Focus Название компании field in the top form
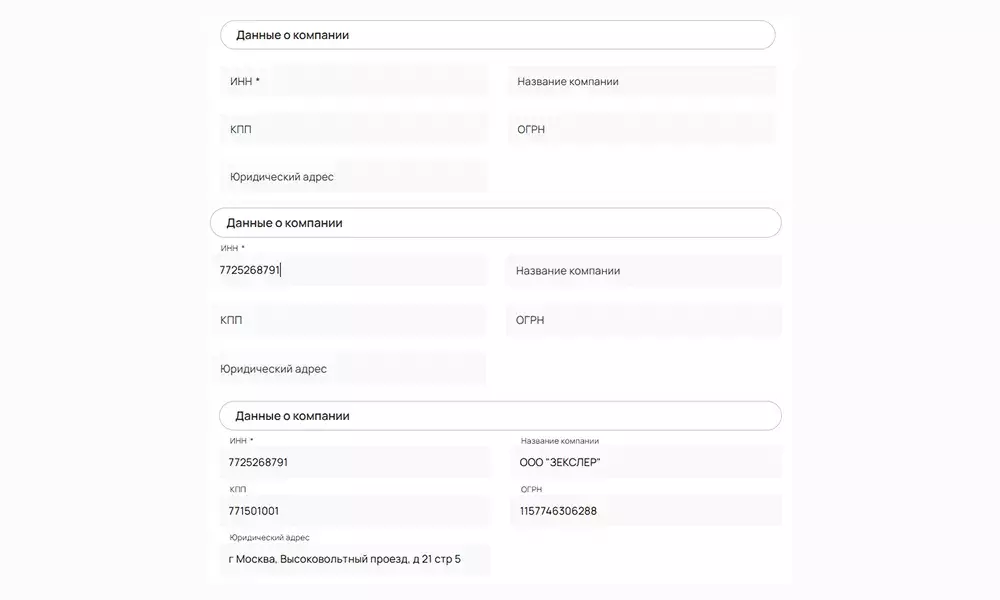Image resolution: width=1000 pixels, height=600 pixels. click(641, 81)
